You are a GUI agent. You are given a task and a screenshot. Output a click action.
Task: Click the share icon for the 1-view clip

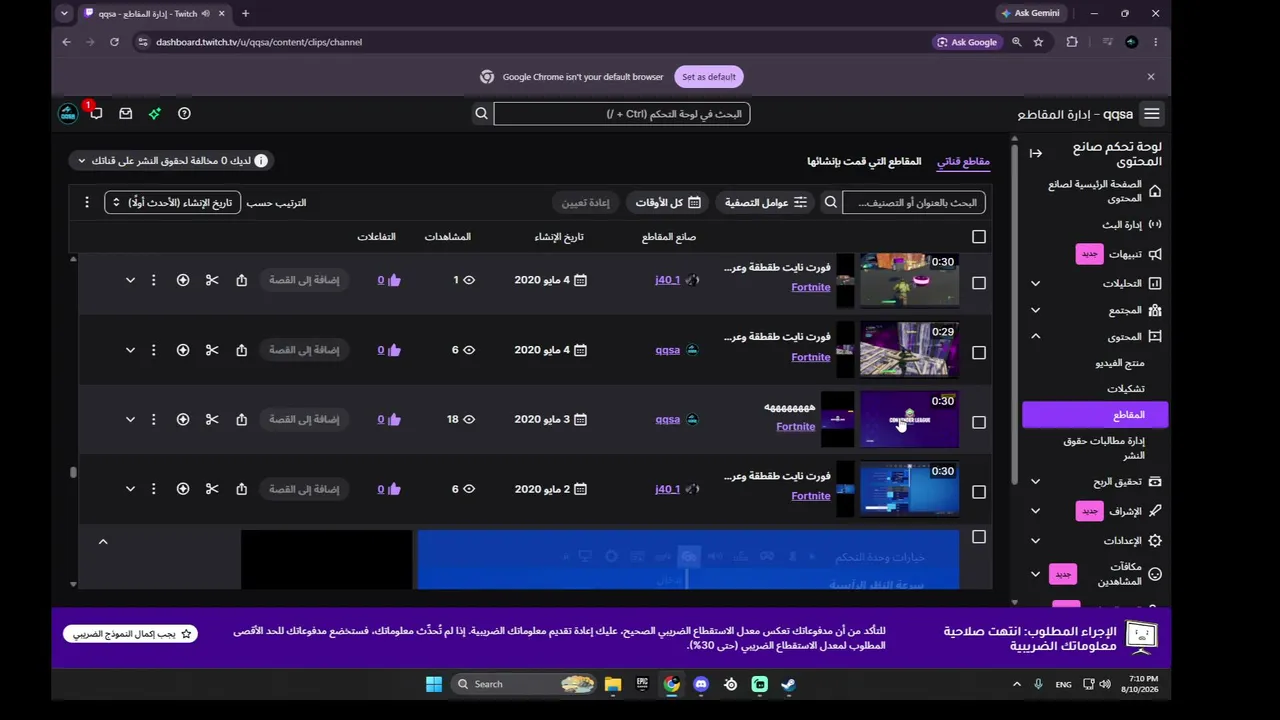[x=241, y=280]
